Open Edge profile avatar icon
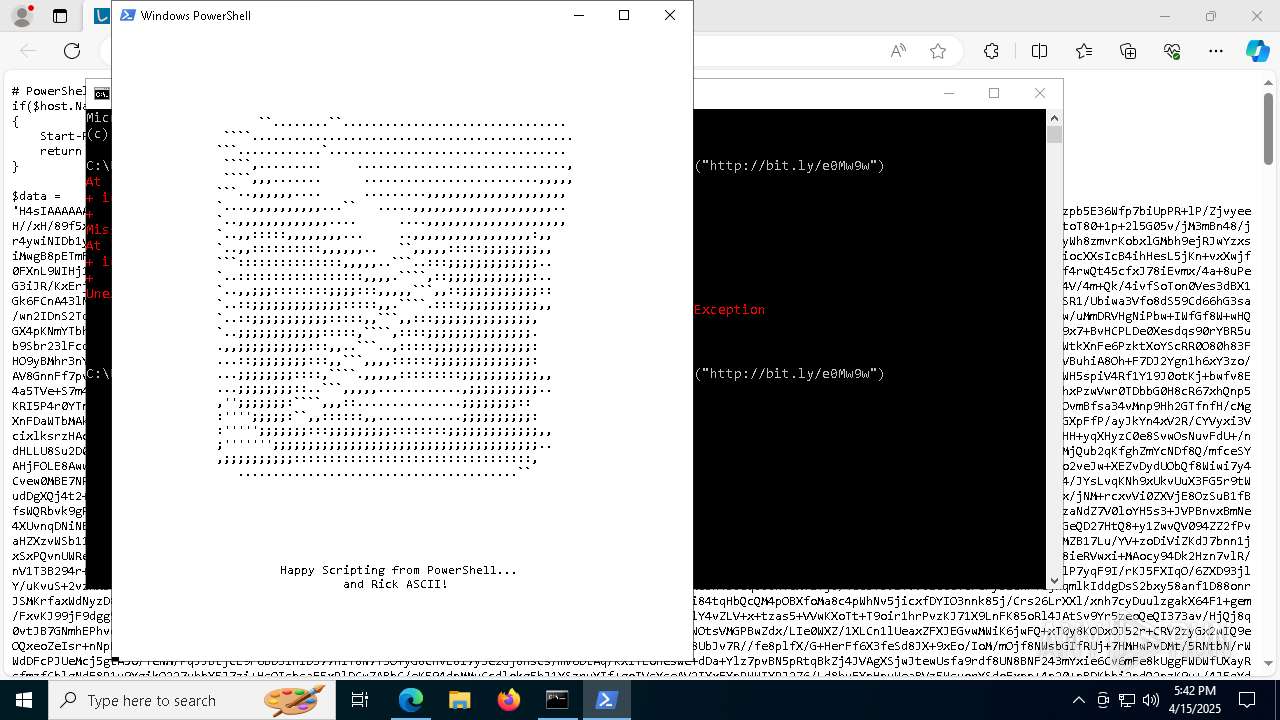1280x720 pixels. pos(22,16)
